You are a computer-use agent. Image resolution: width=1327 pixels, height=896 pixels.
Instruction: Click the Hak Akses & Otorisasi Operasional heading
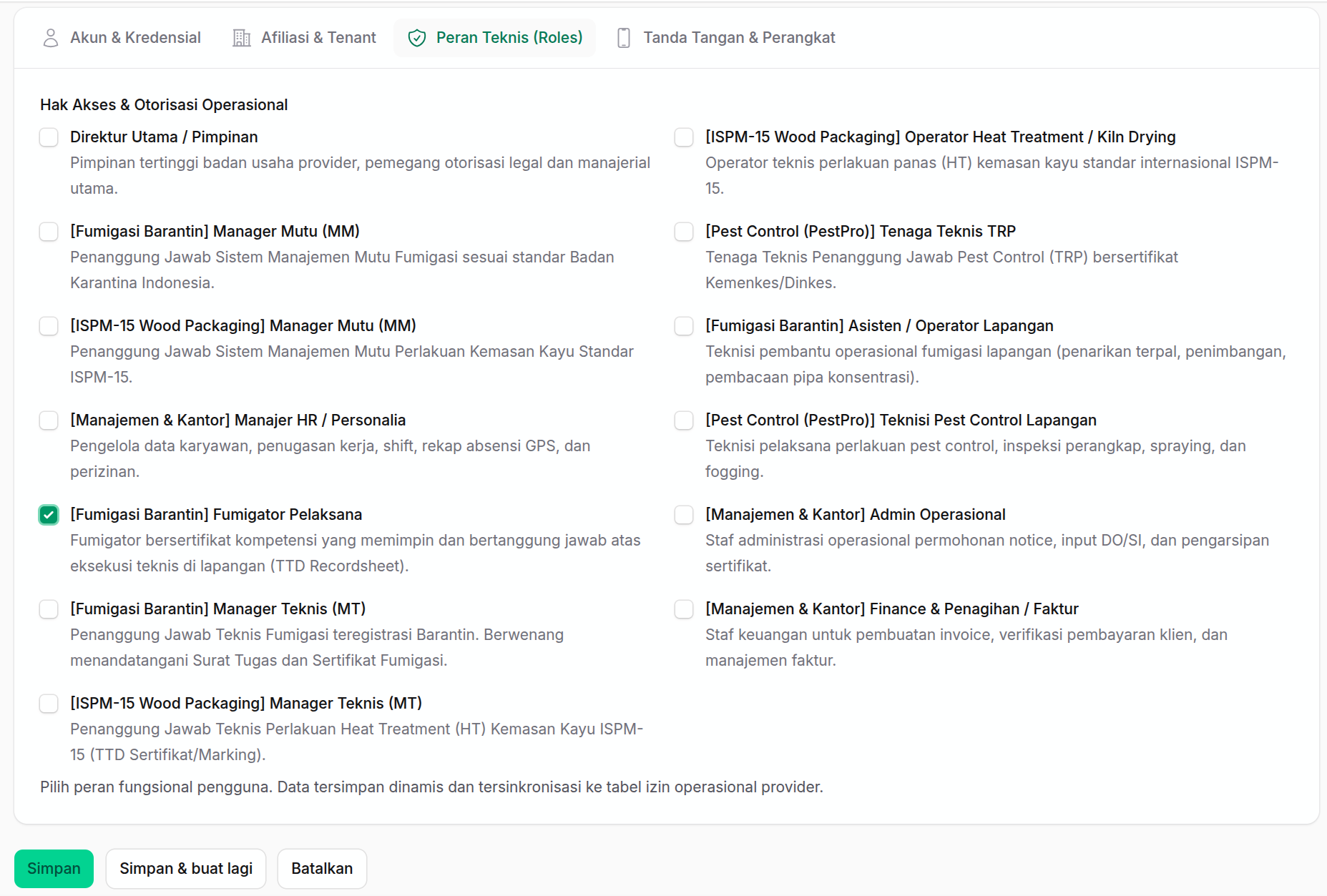pos(164,105)
